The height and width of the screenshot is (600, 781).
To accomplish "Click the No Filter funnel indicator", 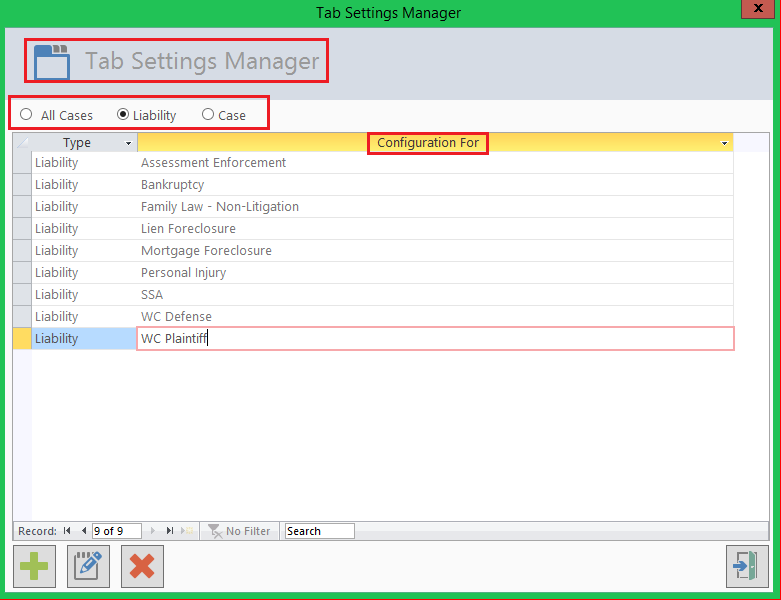I will 239,531.
